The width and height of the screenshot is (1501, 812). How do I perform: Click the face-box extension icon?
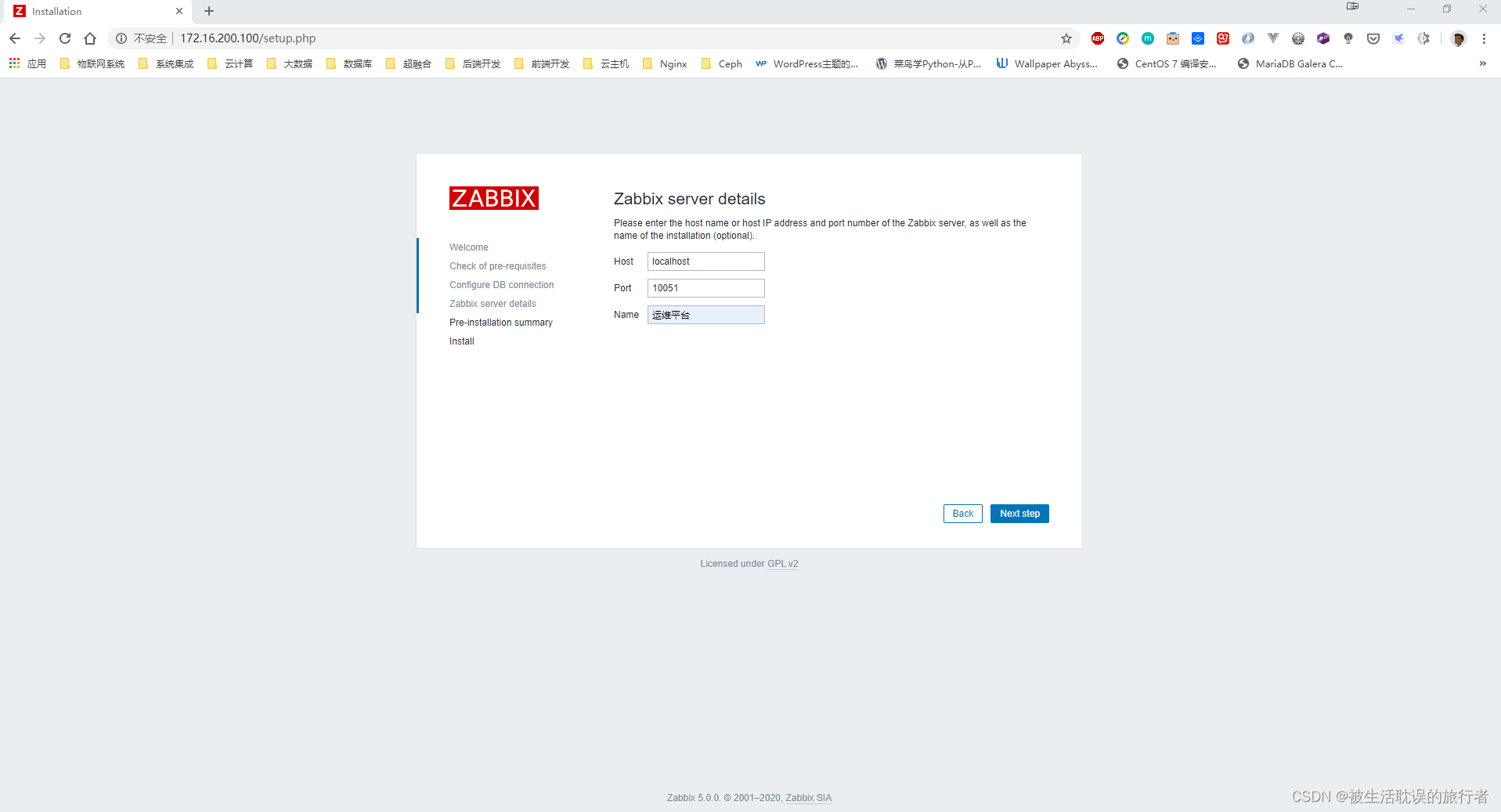[x=1173, y=38]
